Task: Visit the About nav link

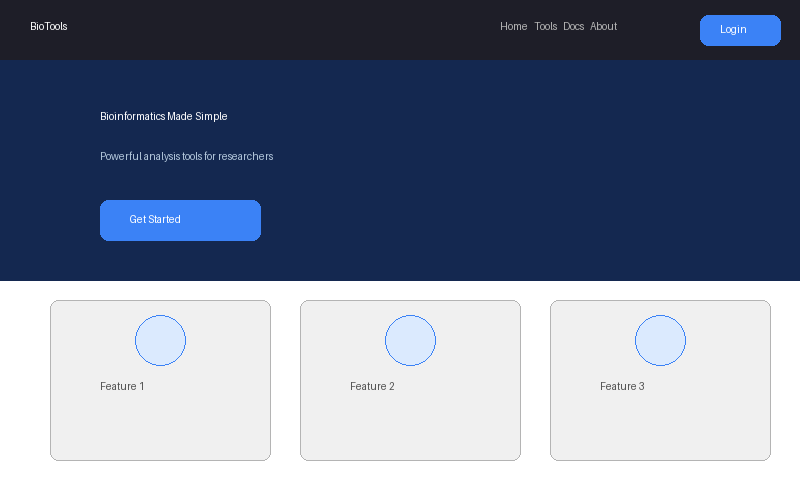Action: (x=603, y=27)
